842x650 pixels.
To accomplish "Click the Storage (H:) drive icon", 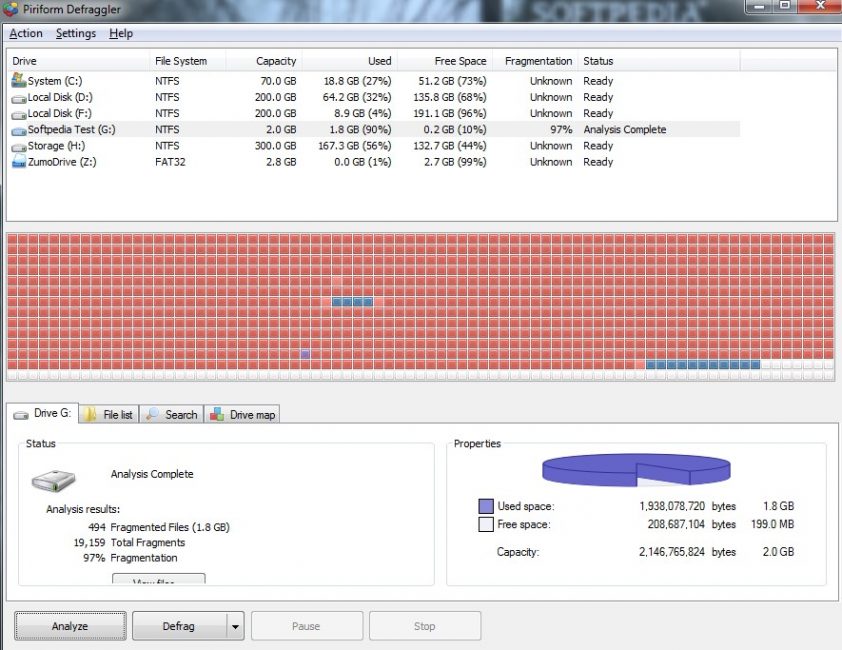I will [x=19, y=147].
